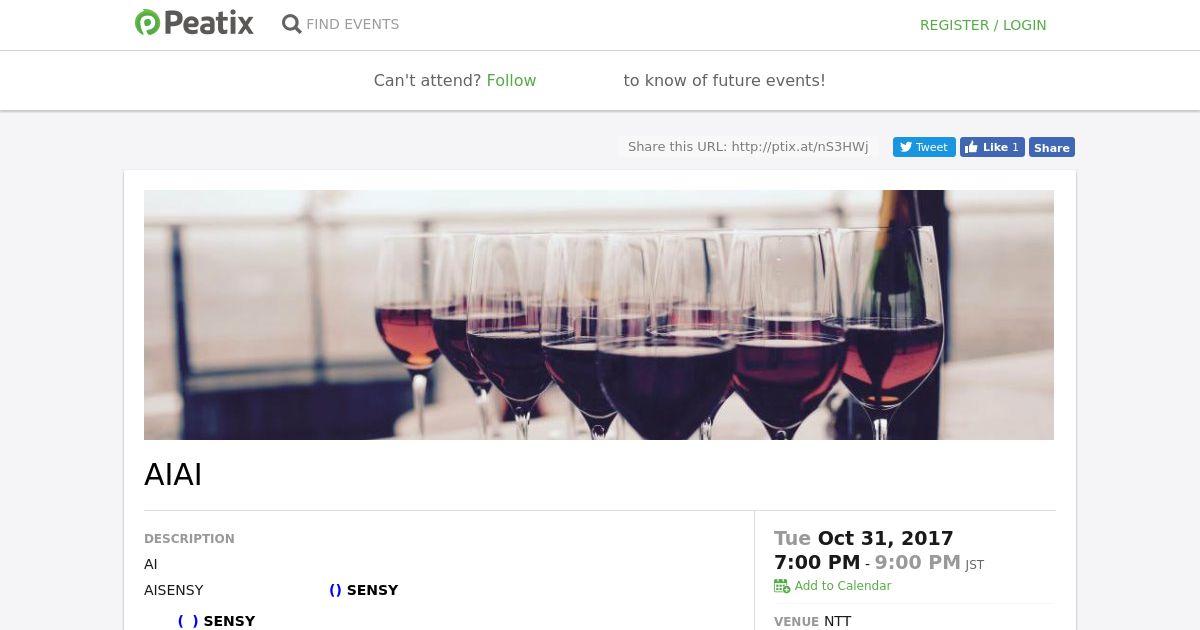Viewport: 1200px width, 630px height.
Task: Follow the organizer via the Follow link
Action: [x=511, y=81]
